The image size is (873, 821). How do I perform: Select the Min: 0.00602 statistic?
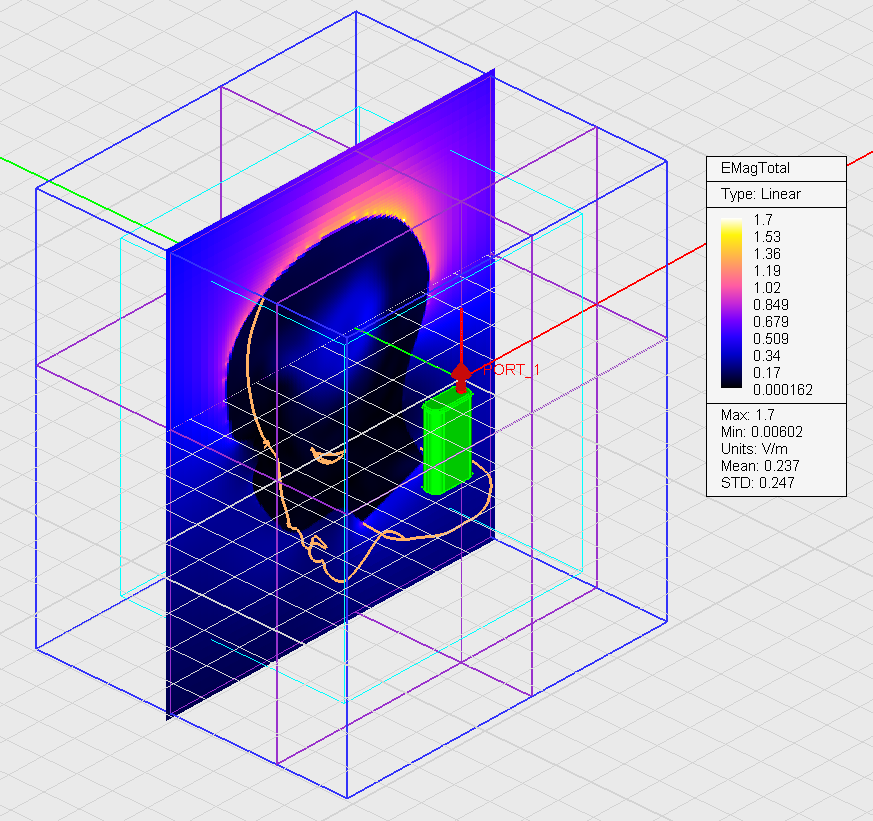pos(762,432)
